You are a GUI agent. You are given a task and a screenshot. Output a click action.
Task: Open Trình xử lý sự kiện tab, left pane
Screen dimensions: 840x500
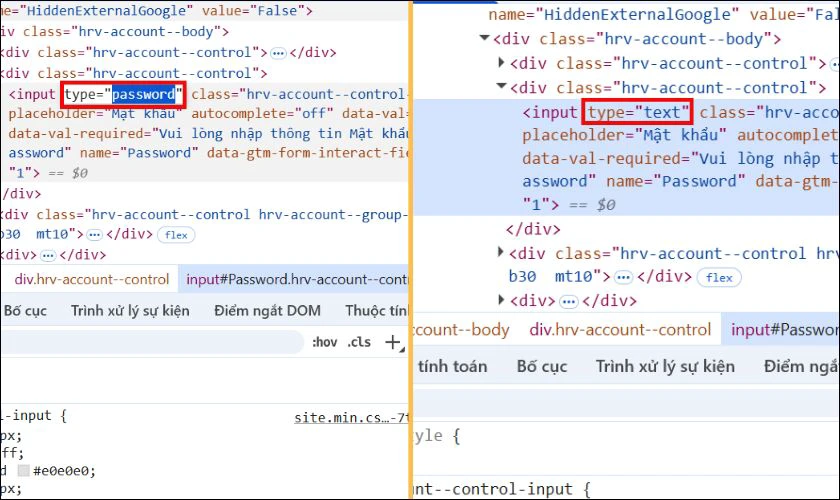click(x=130, y=311)
